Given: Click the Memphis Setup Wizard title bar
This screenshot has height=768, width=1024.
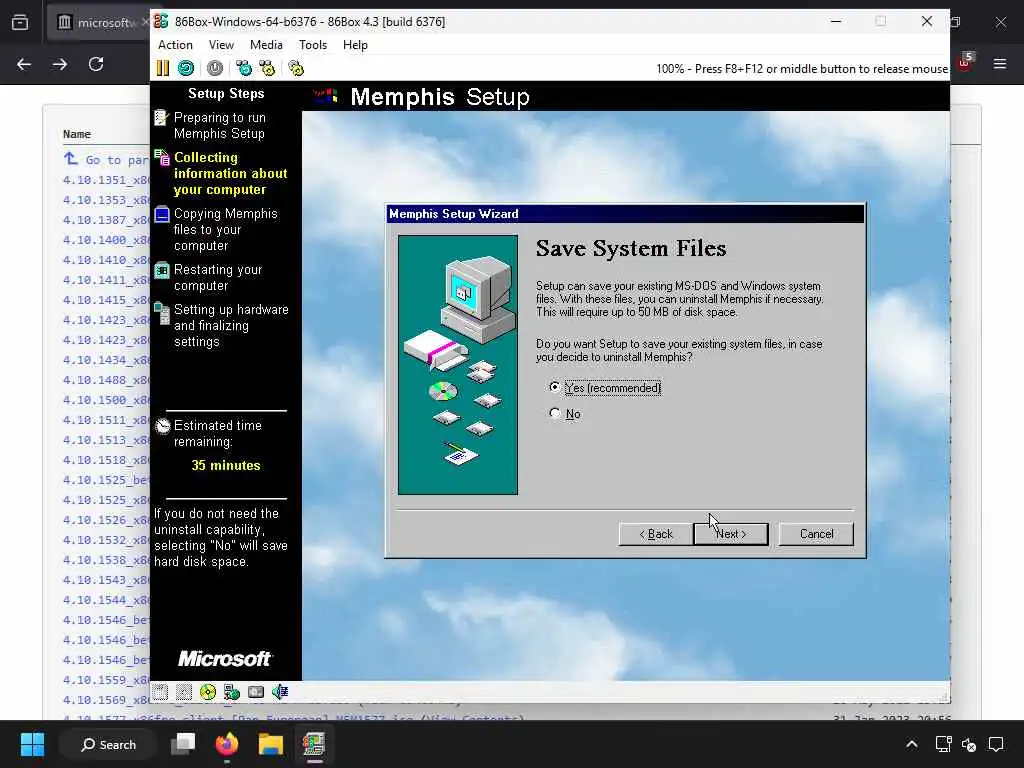Looking at the screenshot, I should click(625, 214).
